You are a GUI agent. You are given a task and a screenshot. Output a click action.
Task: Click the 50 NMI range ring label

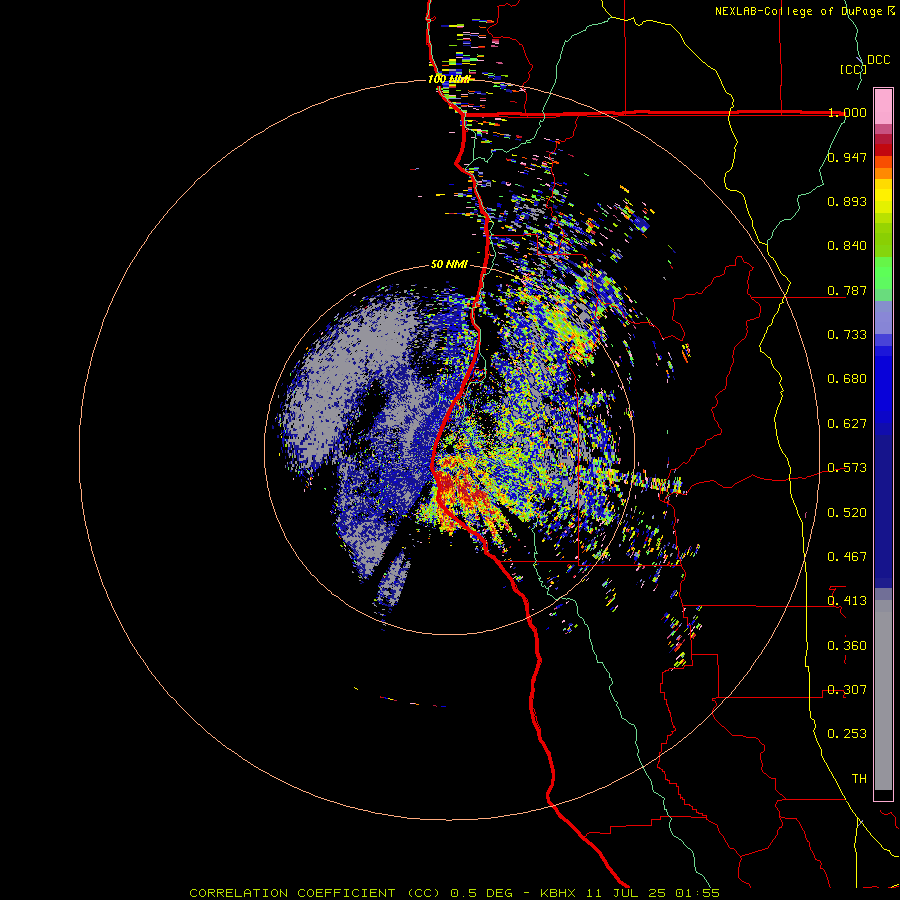[449, 265]
